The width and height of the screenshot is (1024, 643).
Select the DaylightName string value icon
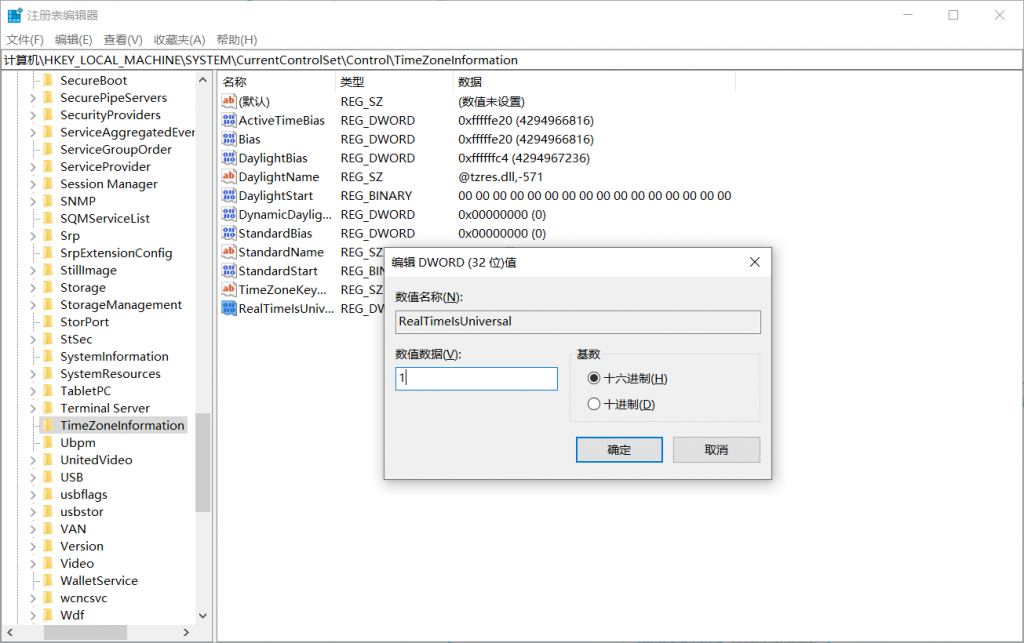[x=229, y=176]
